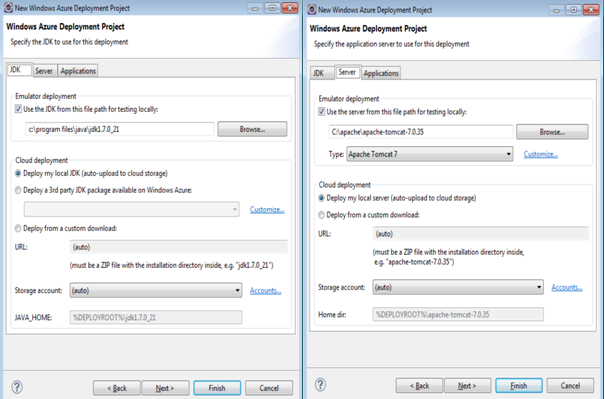This screenshot has height=399, width=605.
Task: Switch to Applications tab in left dialog
Action: (x=78, y=71)
